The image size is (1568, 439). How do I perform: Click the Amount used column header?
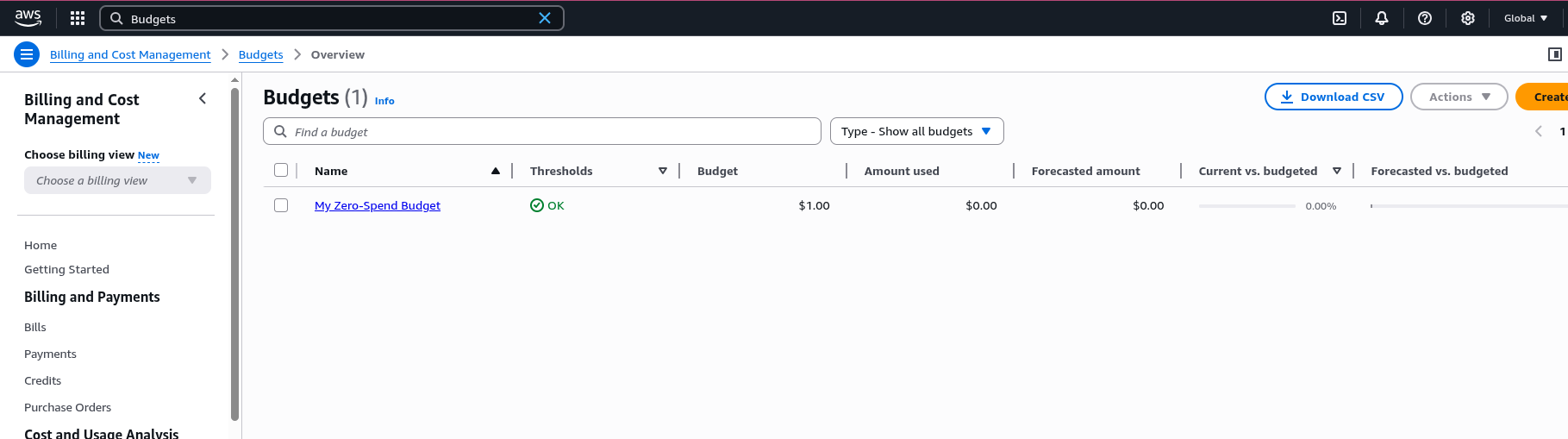pos(902,171)
